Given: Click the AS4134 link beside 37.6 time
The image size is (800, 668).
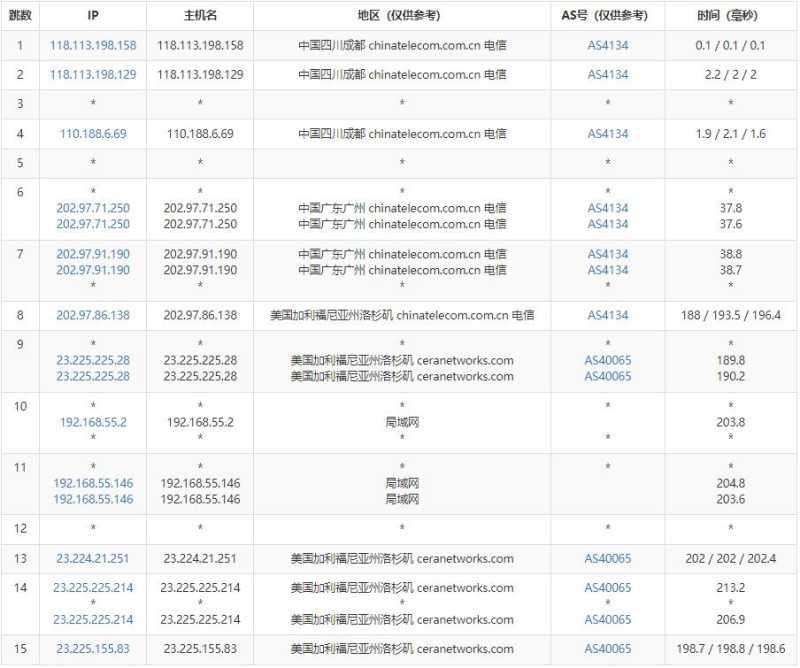Looking at the screenshot, I should pyautogui.click(x=608, y=224).
